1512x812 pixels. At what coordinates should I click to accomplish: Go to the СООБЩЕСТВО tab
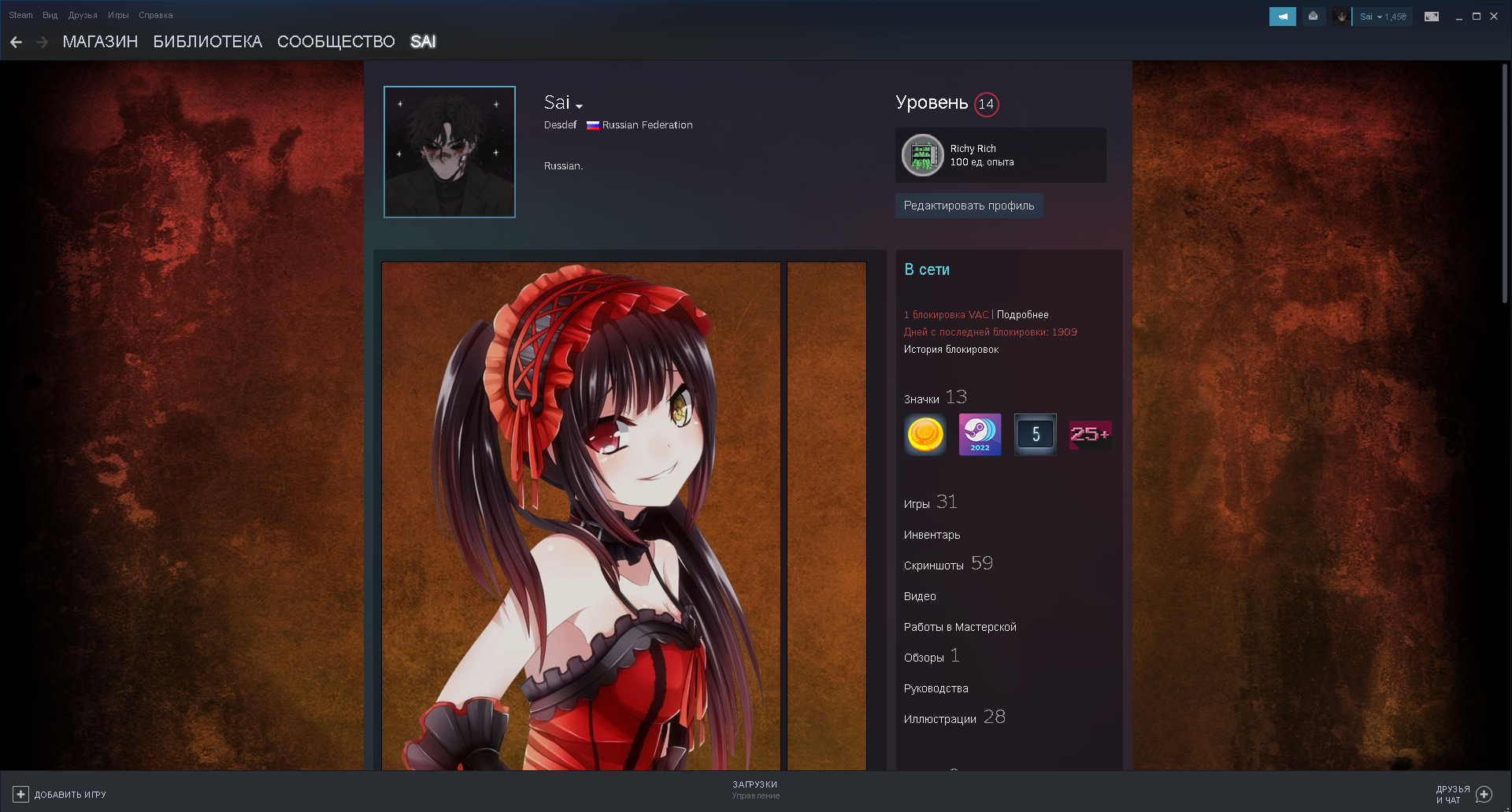click(x=336, y=42)
